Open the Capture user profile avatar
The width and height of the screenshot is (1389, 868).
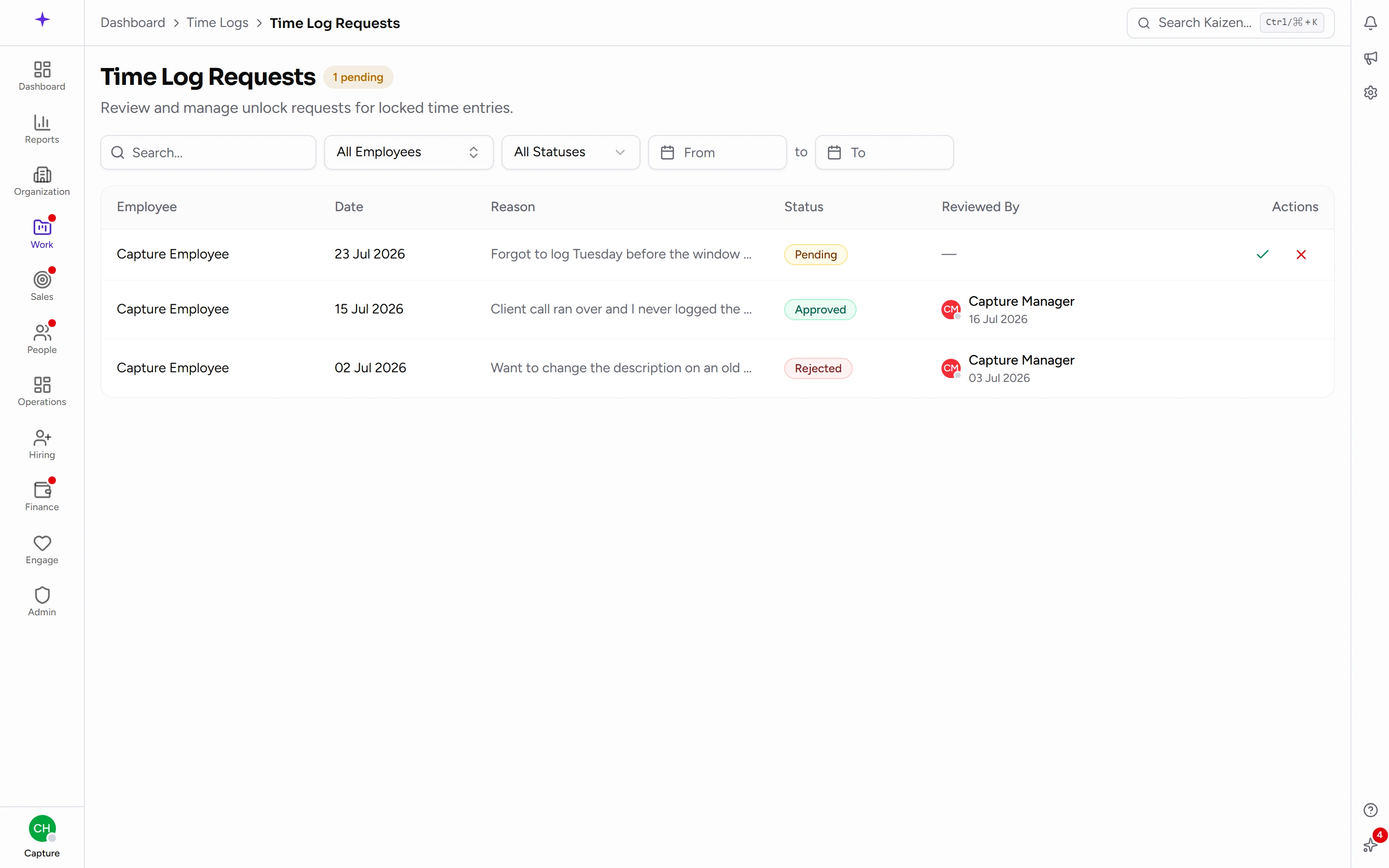[x=42, y=828]
